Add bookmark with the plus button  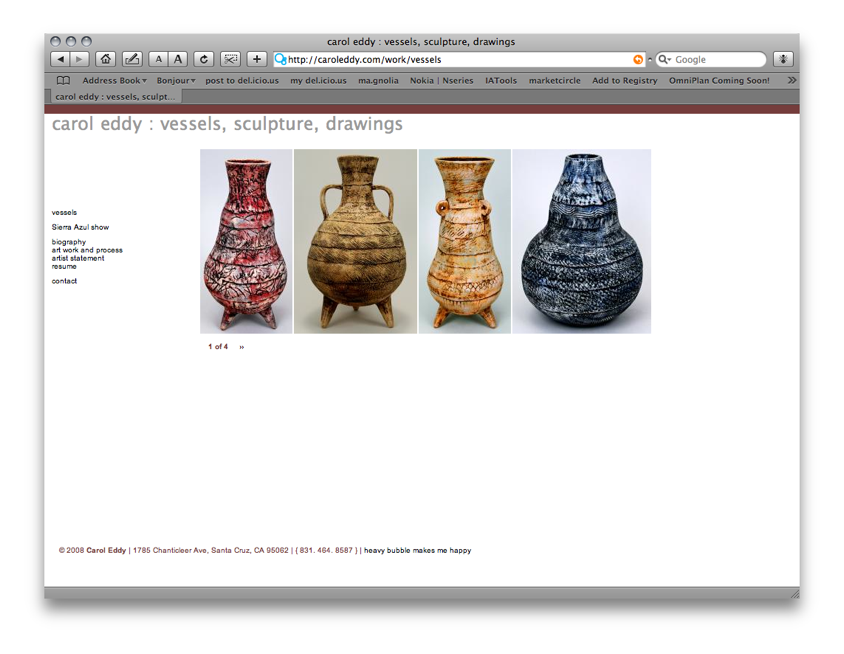pyautogui.click(x=257, y=59)
